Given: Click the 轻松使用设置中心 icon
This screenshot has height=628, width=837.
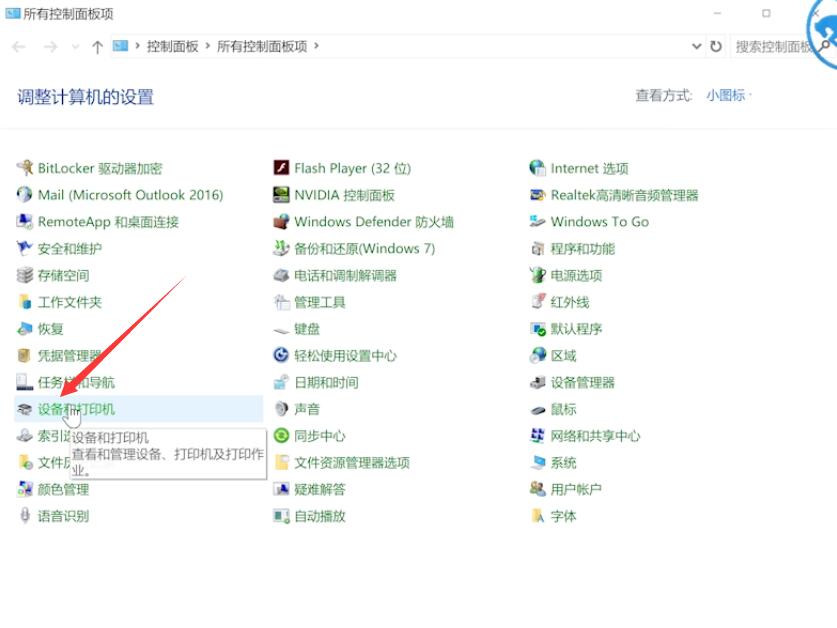Looking at the screenshot, I should (x=281, y=355).
